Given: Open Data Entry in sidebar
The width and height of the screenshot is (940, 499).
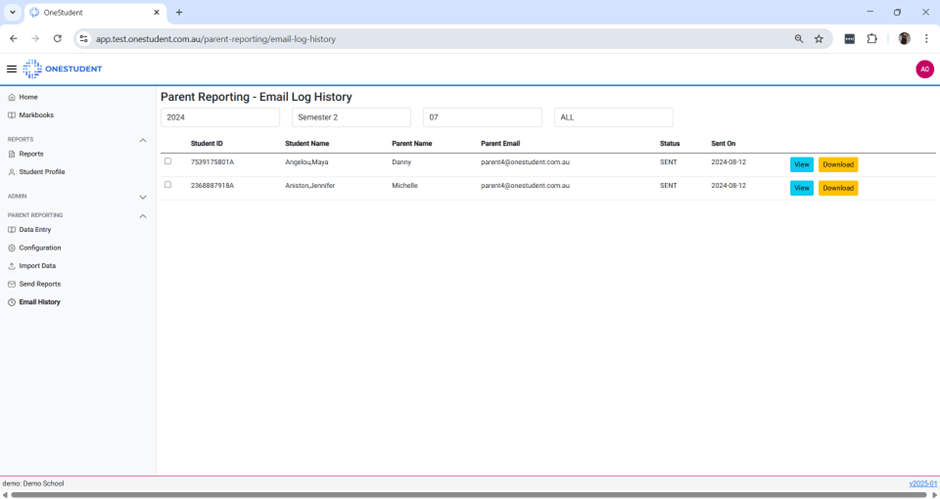Looking at the screenshot, I should pos(35,230).
